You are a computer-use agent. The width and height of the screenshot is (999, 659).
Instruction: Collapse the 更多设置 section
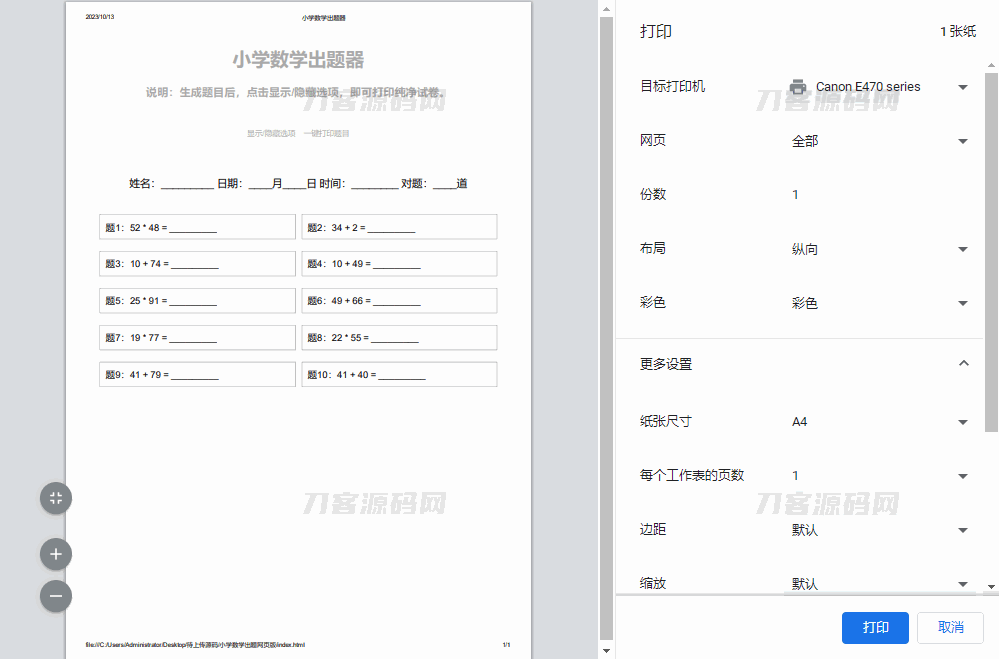tap(963, 364)
